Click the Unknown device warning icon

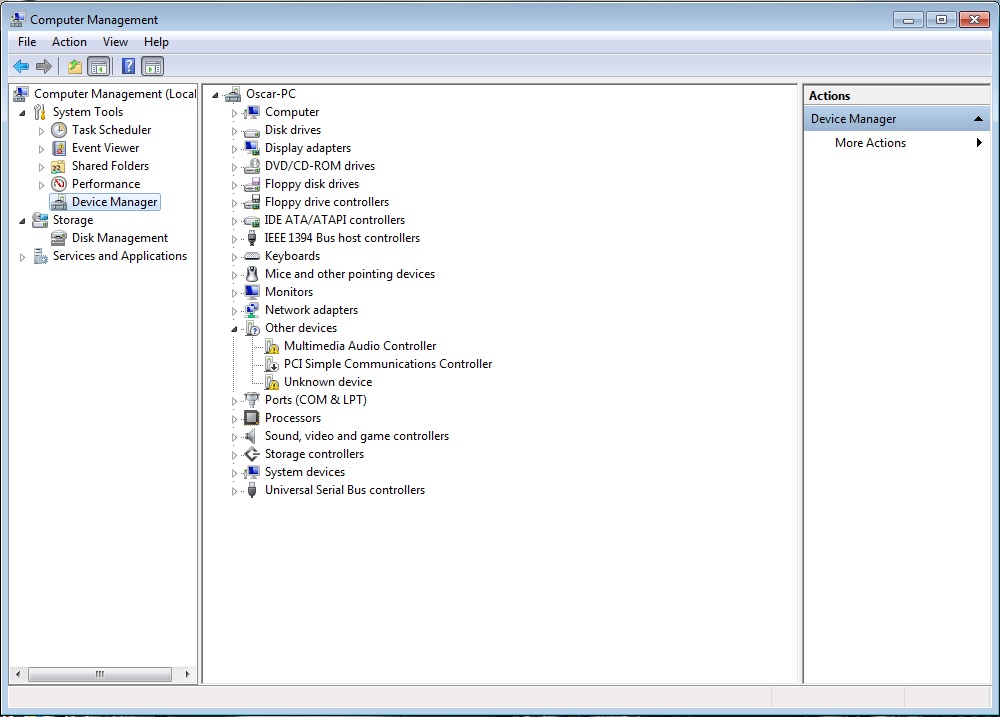[272, 382]
